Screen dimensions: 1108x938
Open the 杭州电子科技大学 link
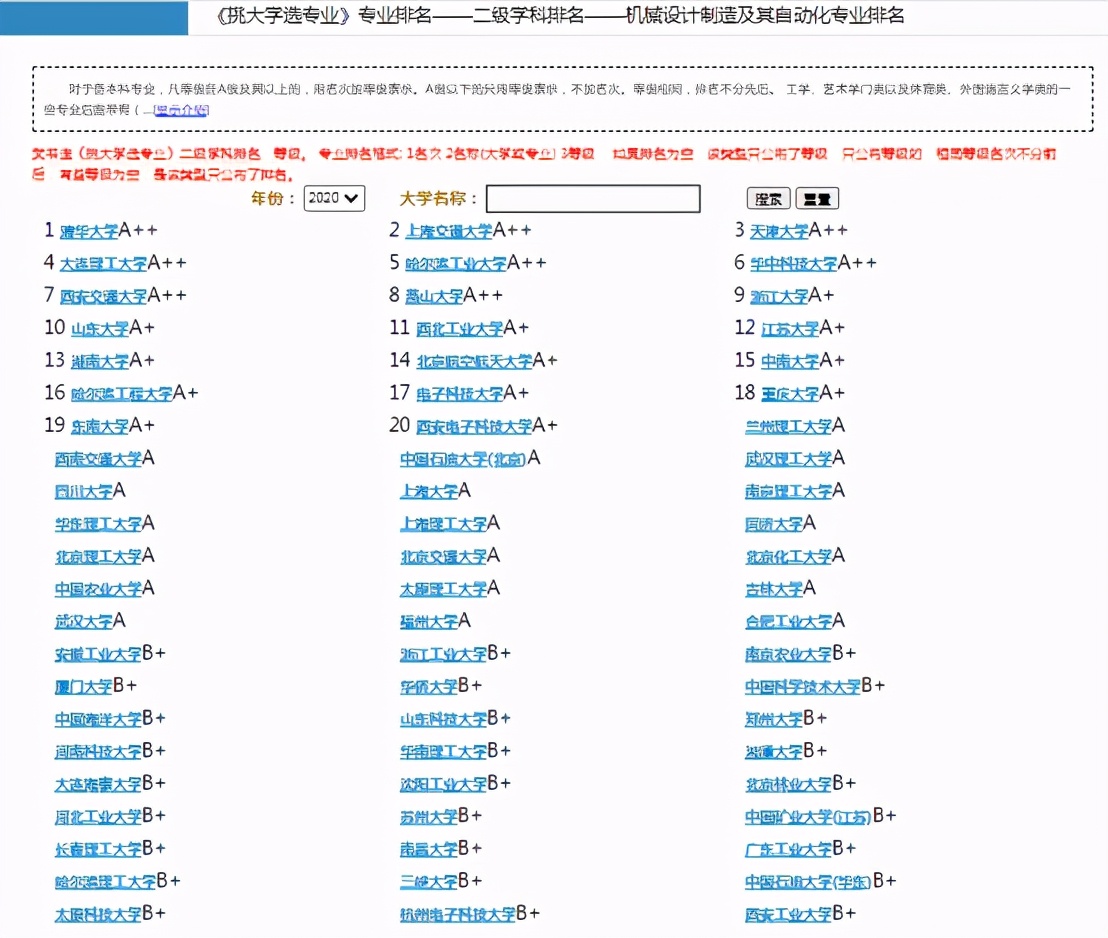tap(455, 913)
